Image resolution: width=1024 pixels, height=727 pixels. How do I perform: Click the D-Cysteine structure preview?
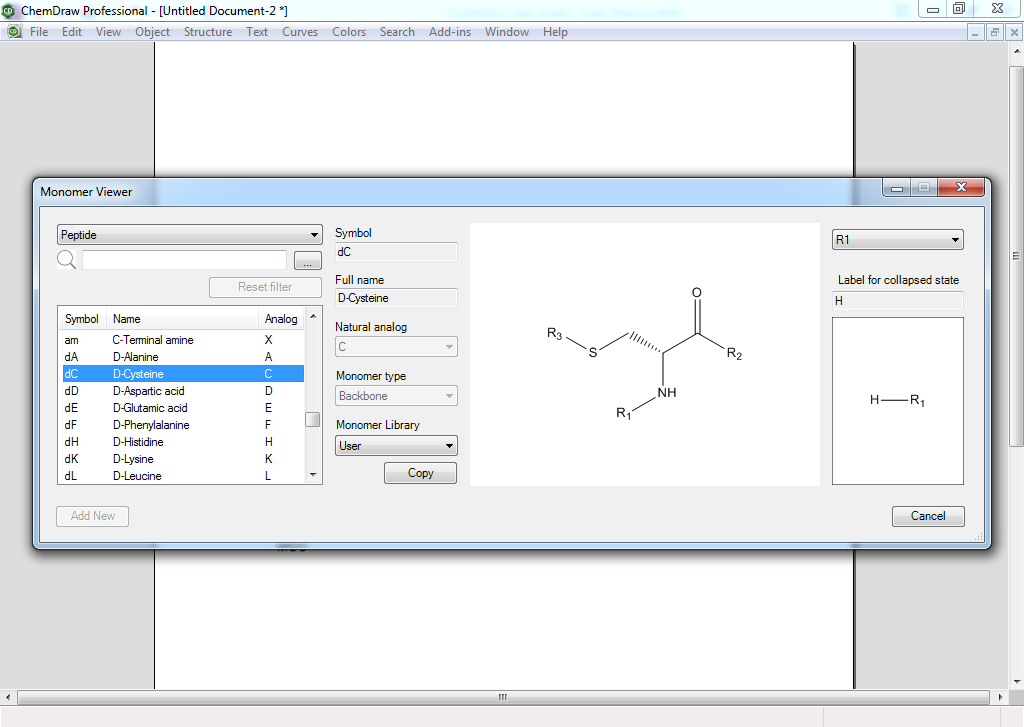tap(645, 354)
